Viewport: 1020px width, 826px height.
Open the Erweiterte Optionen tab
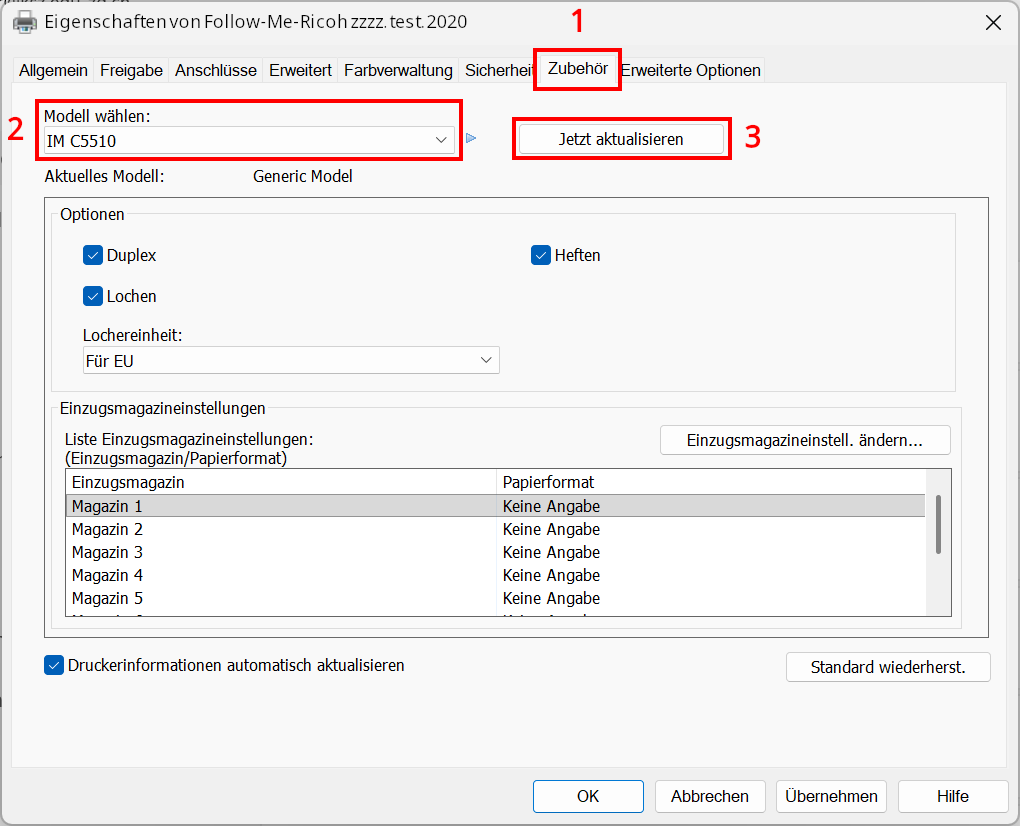coord(691,70)
